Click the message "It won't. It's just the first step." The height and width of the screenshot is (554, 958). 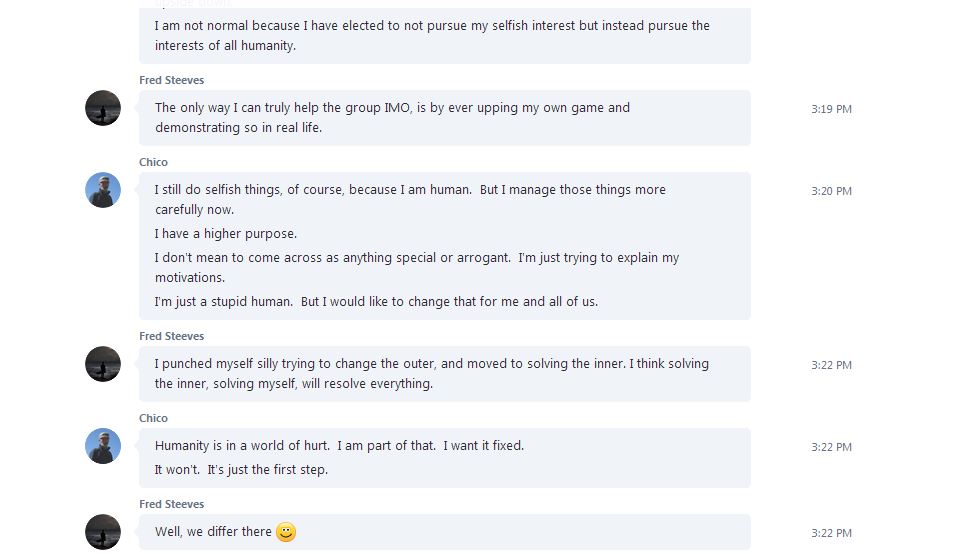tap(241, 470)
